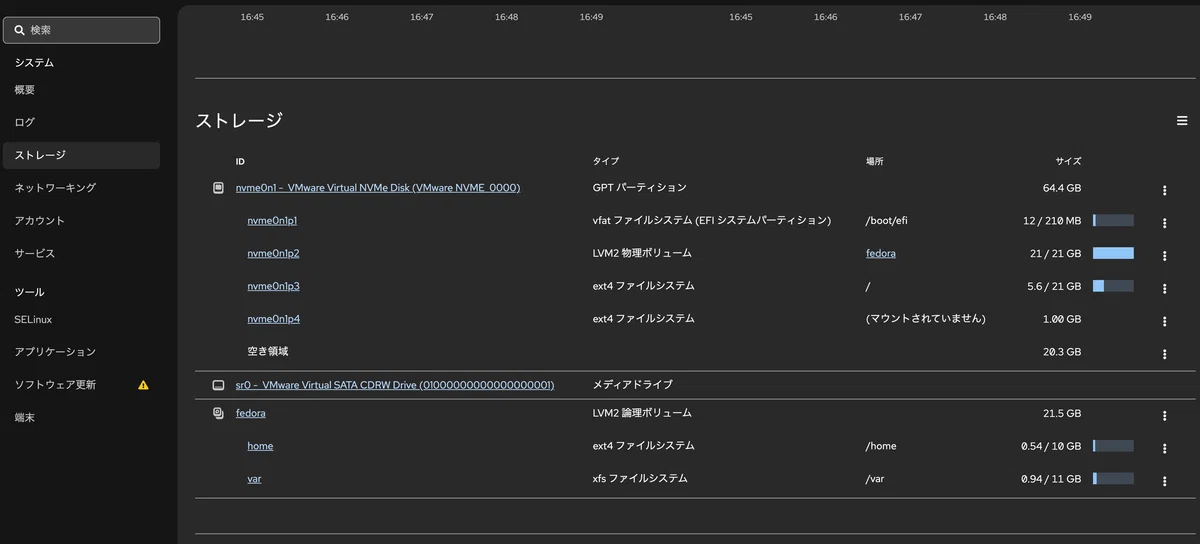Click the ストレージ section heading

239,121
